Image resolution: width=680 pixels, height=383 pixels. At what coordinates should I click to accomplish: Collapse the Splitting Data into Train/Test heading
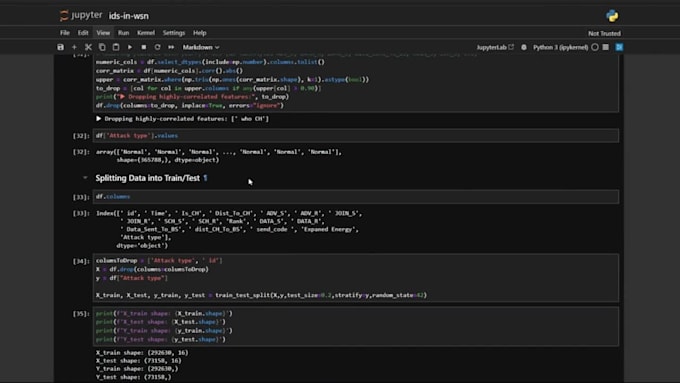[85, 177]
